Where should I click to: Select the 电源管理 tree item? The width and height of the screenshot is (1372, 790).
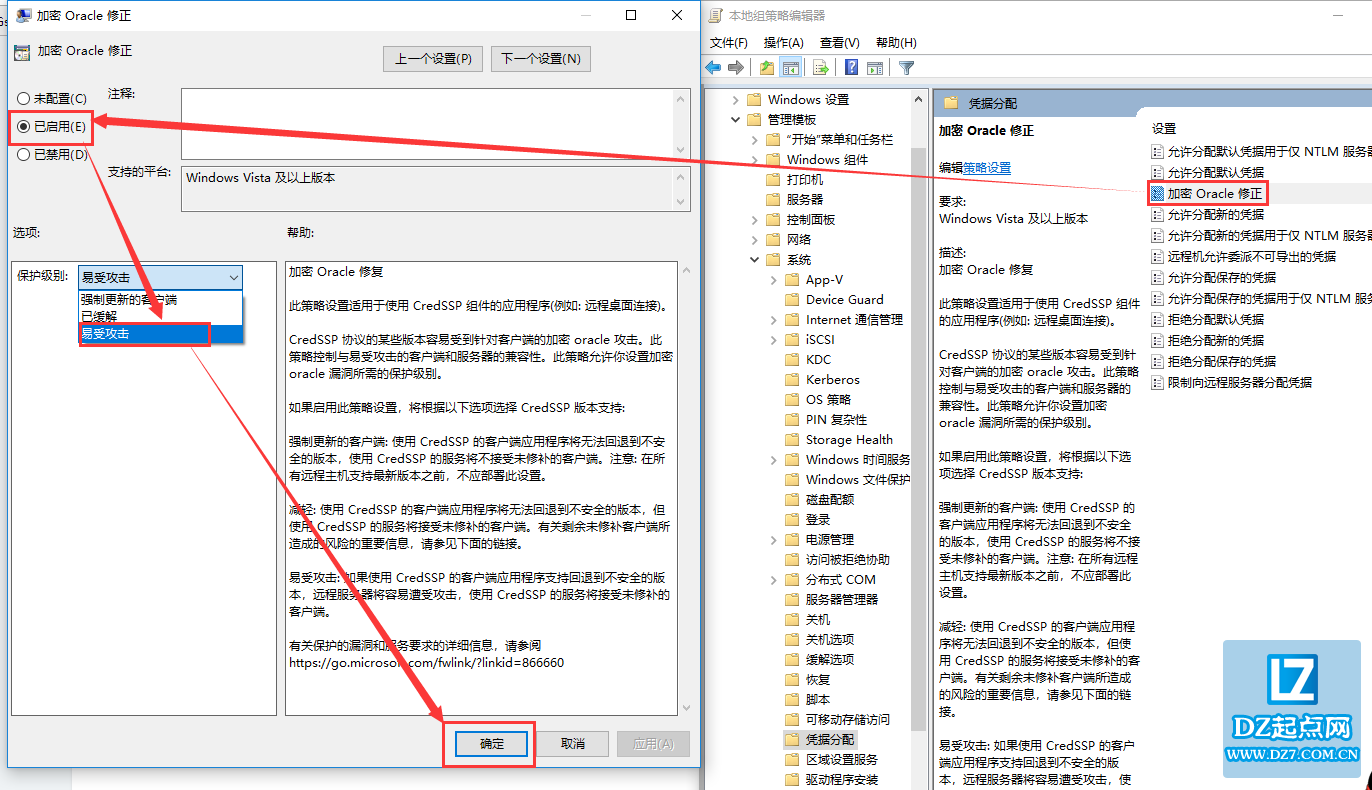pyautogui.click(x=830, y=539)
